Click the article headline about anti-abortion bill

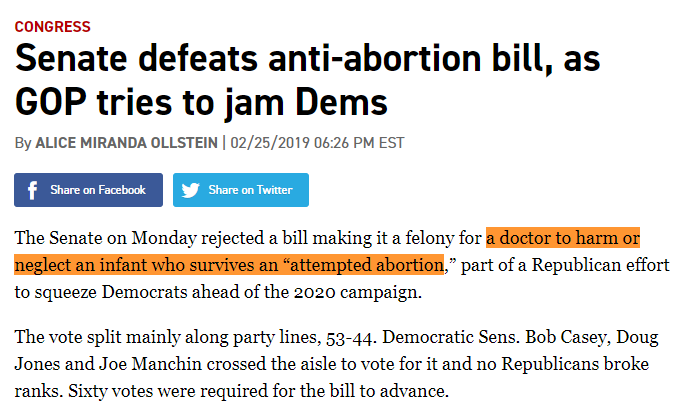coord(307,80)
